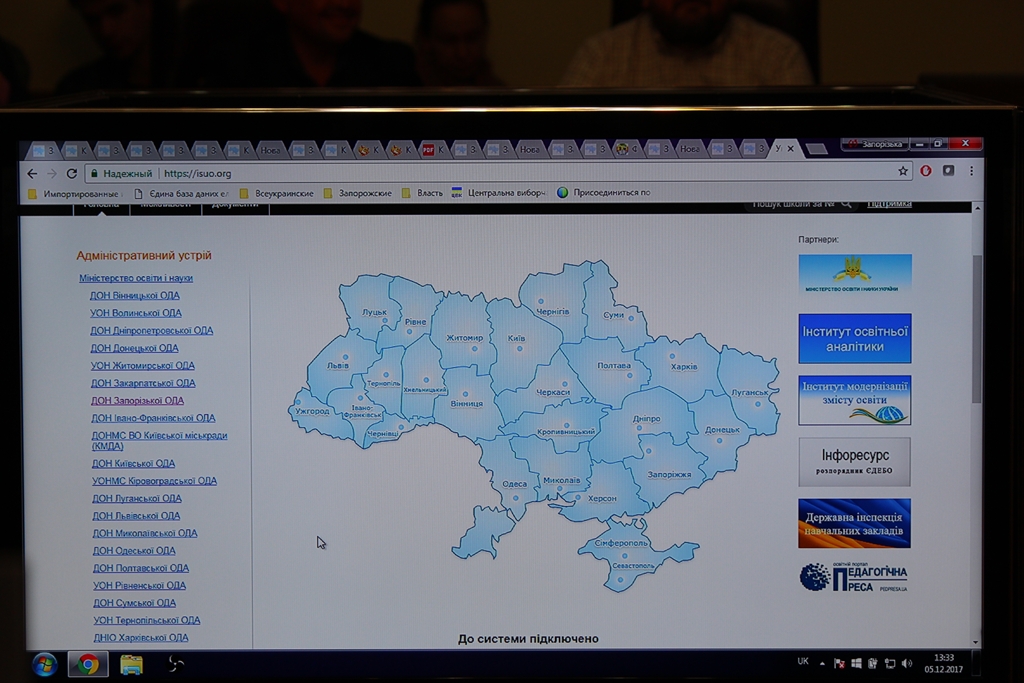Open УОН Волинської ОДА link
The image size is (1024, 683).
[x=136, y=313]
